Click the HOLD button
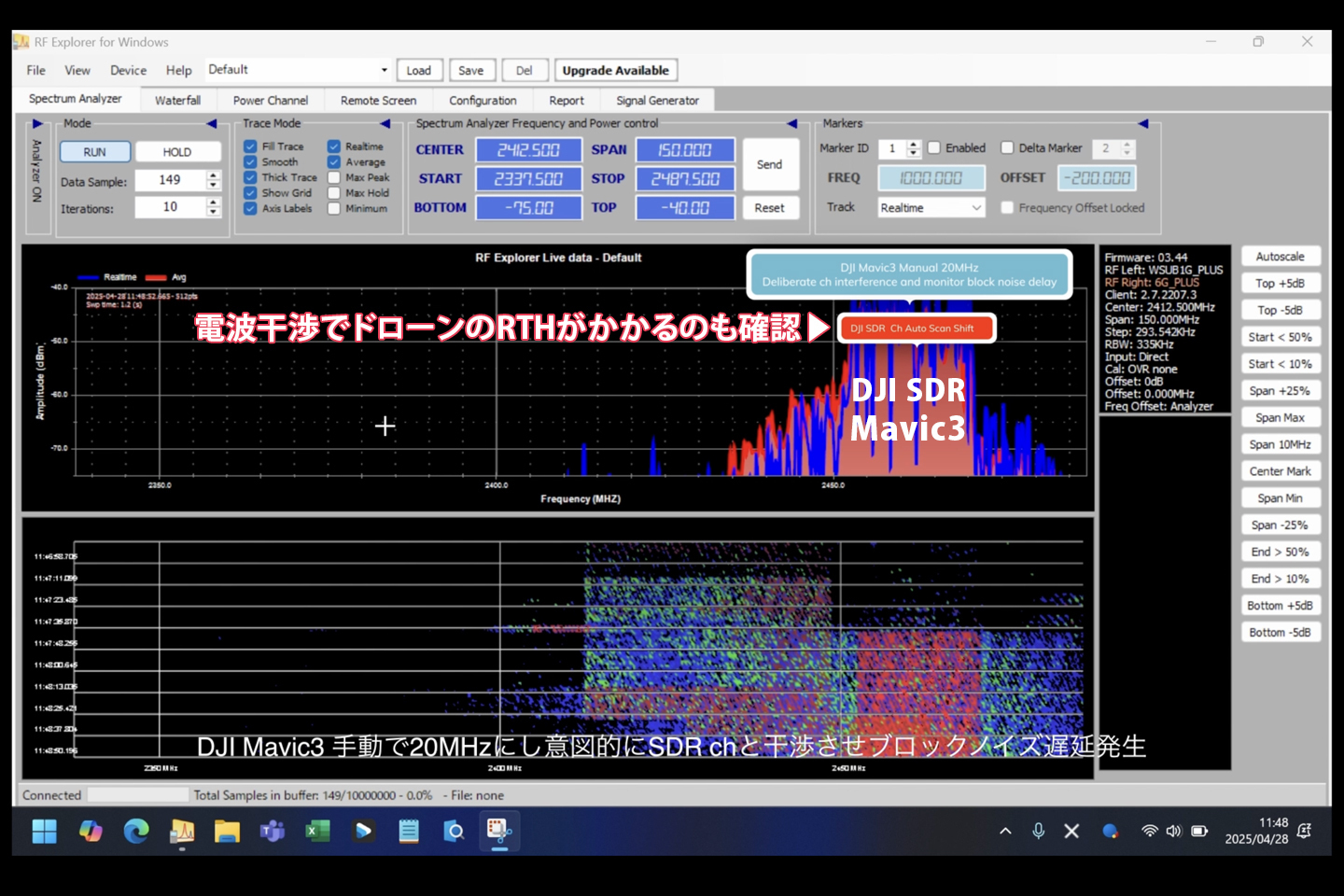Screen dimensions: 1344x896 pos(177,151)
